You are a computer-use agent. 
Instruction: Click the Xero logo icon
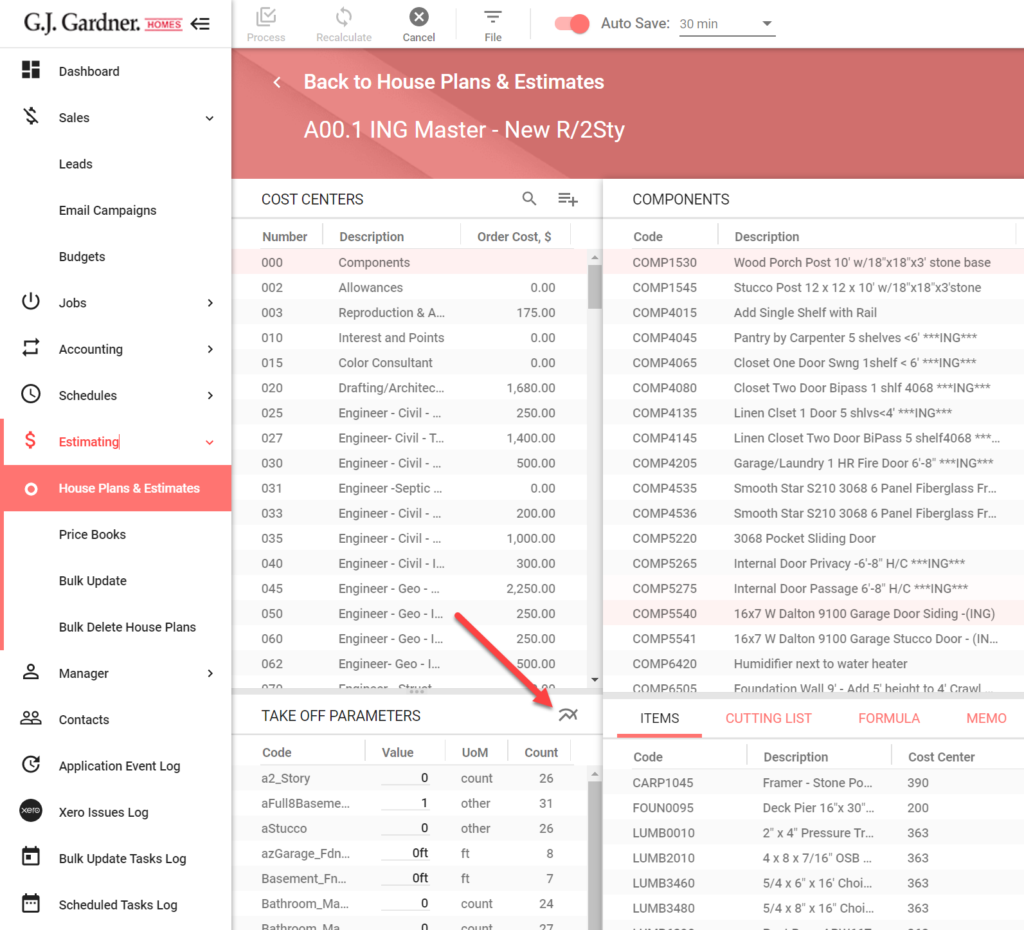(31, 810)
